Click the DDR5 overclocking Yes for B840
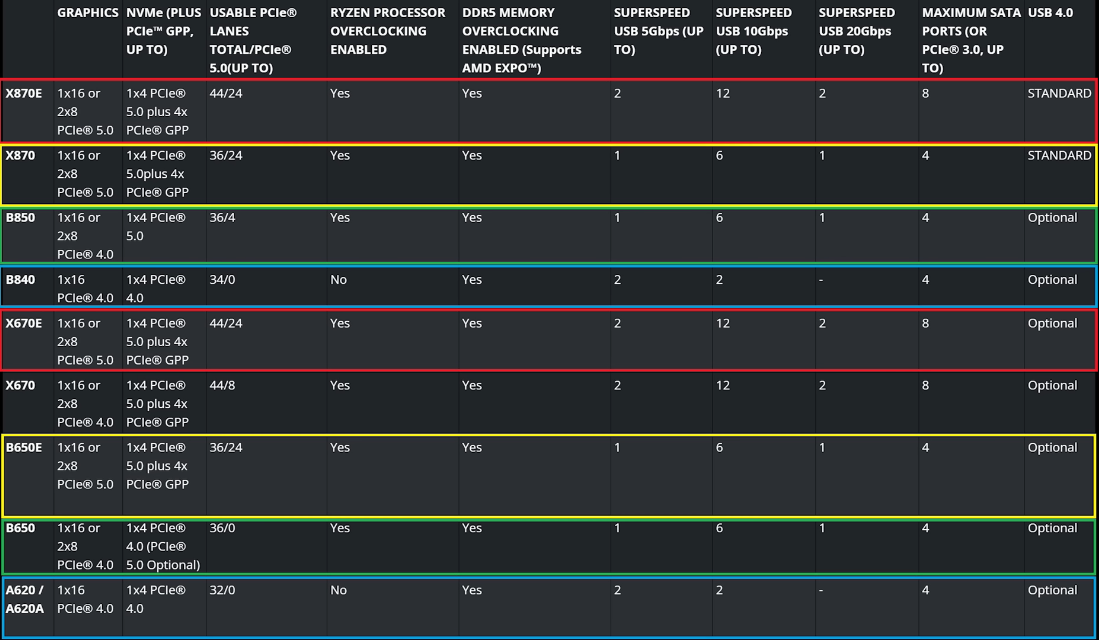 472,280
